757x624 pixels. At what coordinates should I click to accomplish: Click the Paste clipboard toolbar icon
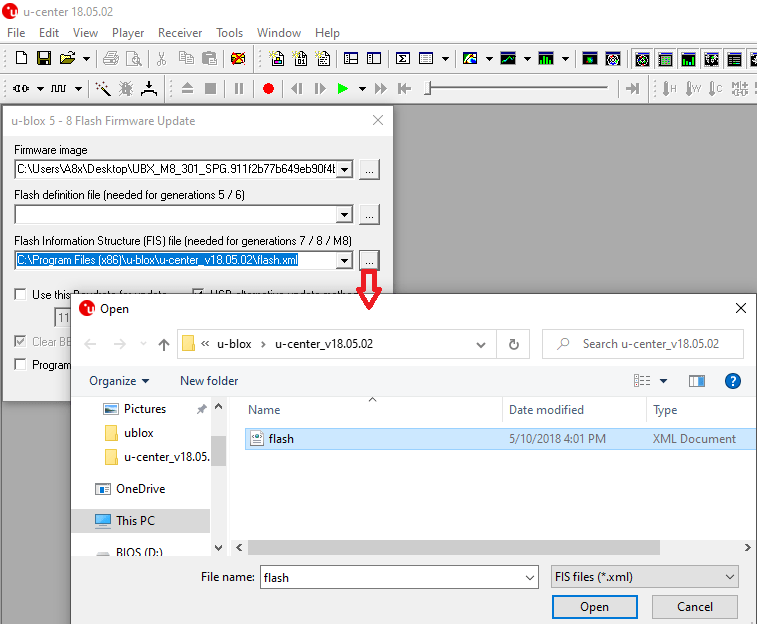tap(209, 58)
